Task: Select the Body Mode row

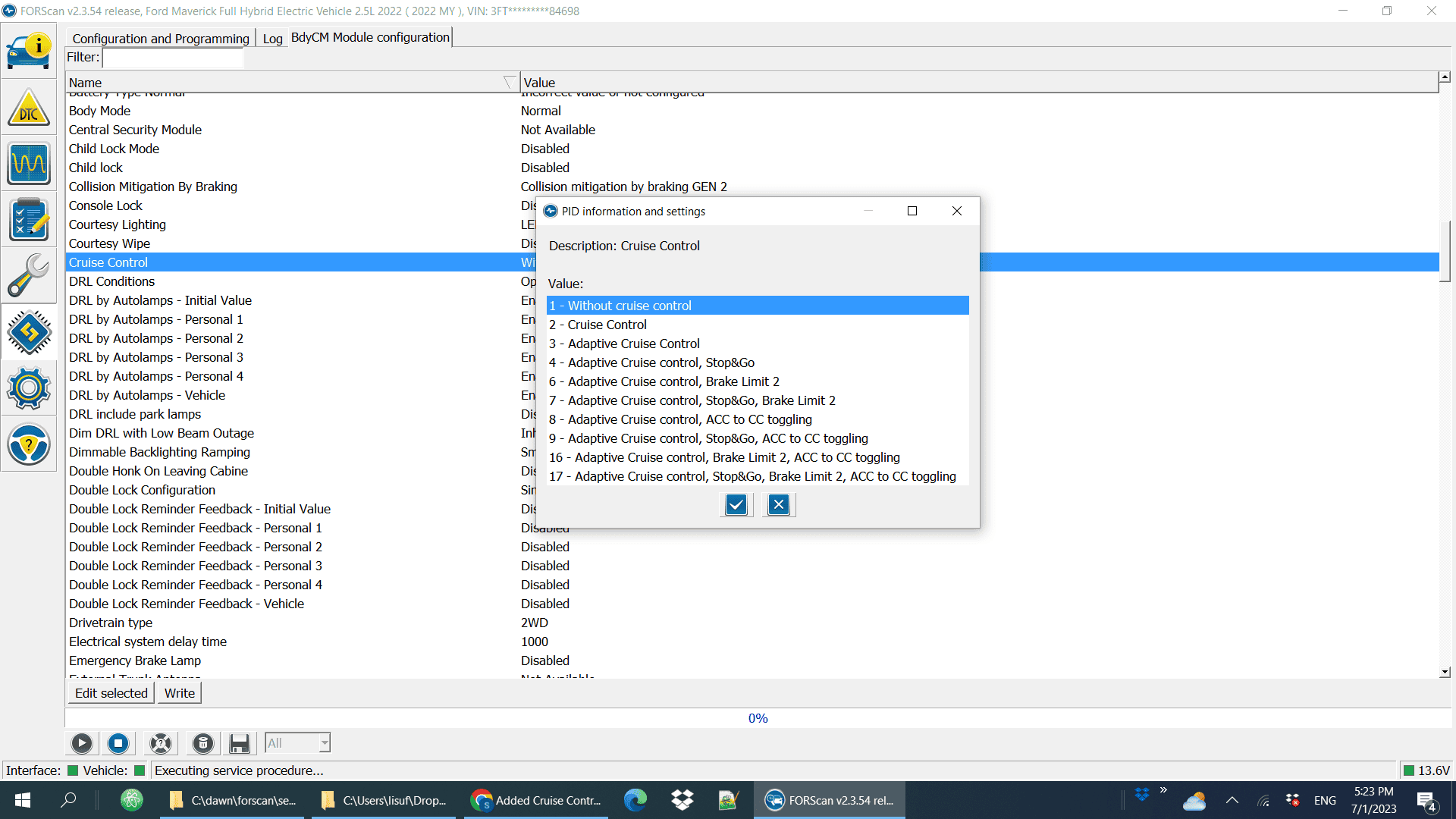Action: pyautogui.click(x=752, y=111)
